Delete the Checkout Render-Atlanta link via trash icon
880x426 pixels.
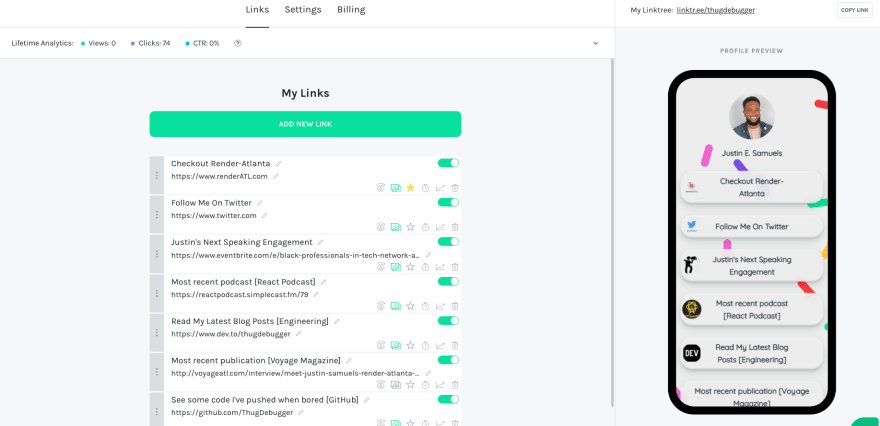coord(455,187)
